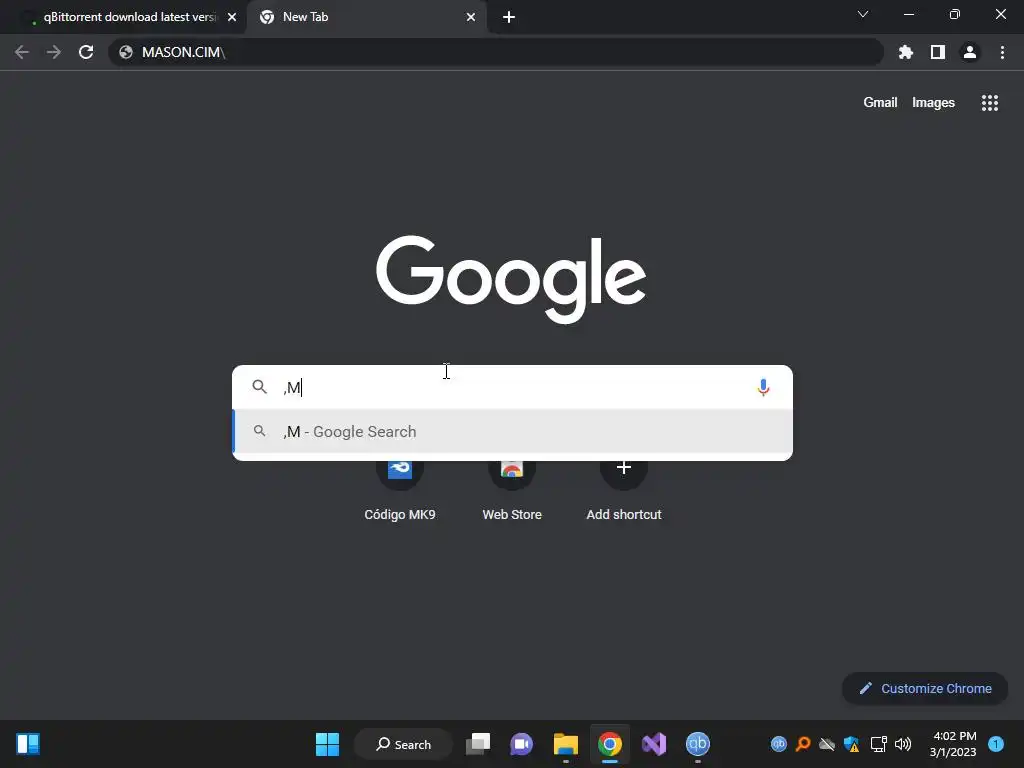Close the qBittorrent download tab
1024x768 pixels.
click(x=232, y=17)
